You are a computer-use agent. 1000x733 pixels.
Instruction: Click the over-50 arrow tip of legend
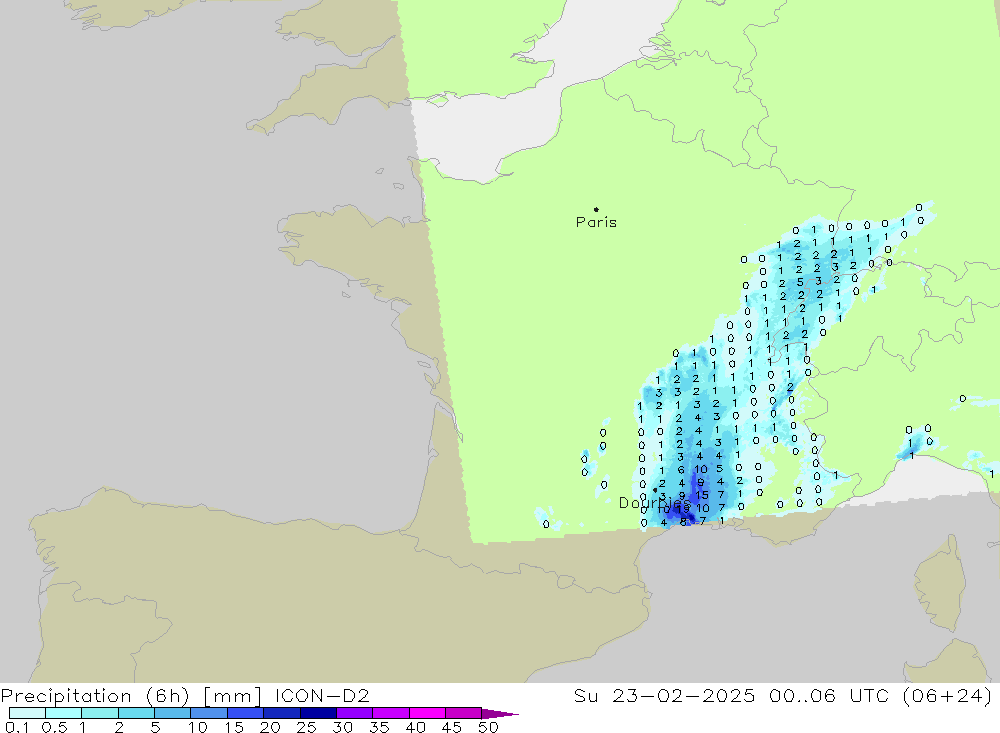click(x=500, y=714)
